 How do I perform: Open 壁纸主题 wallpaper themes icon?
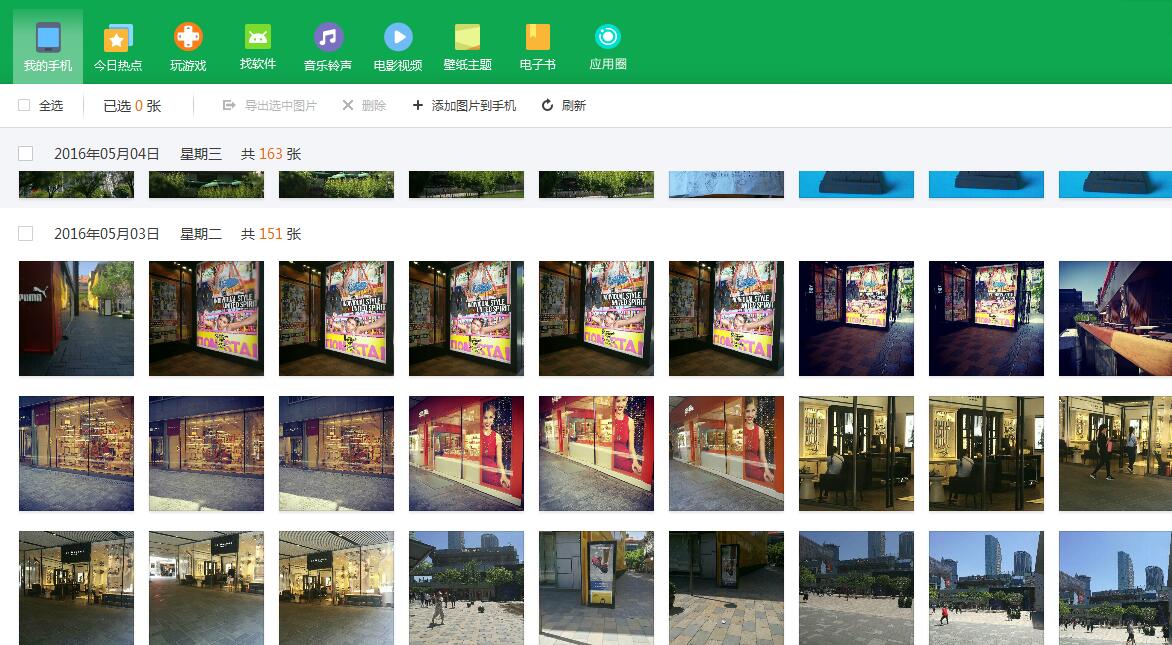coord(468,46)
